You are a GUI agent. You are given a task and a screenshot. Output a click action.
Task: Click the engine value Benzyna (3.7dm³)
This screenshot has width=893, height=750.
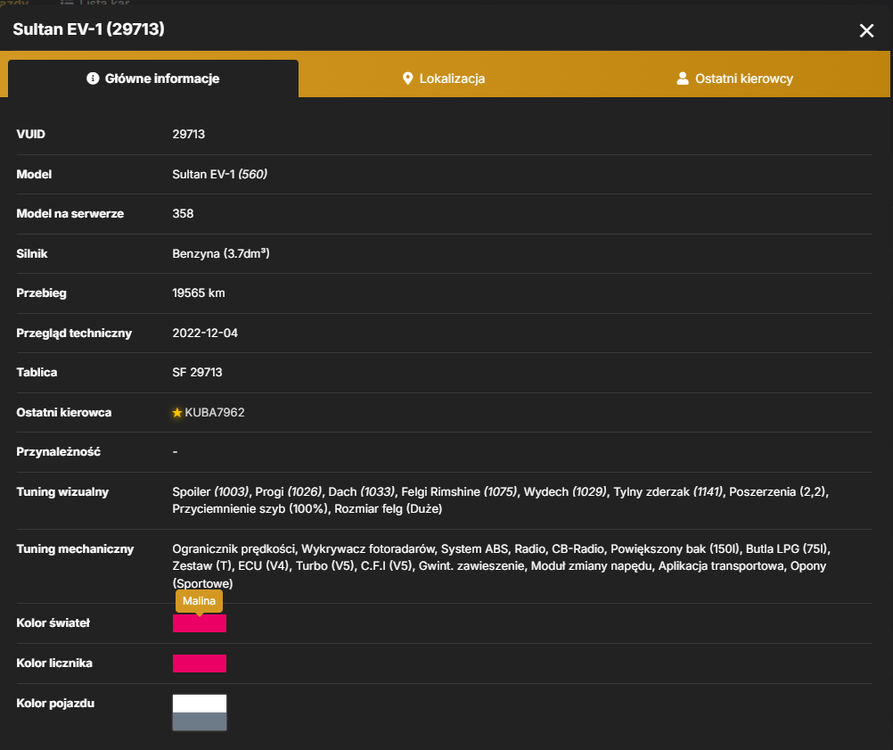(x=221, y=253)
